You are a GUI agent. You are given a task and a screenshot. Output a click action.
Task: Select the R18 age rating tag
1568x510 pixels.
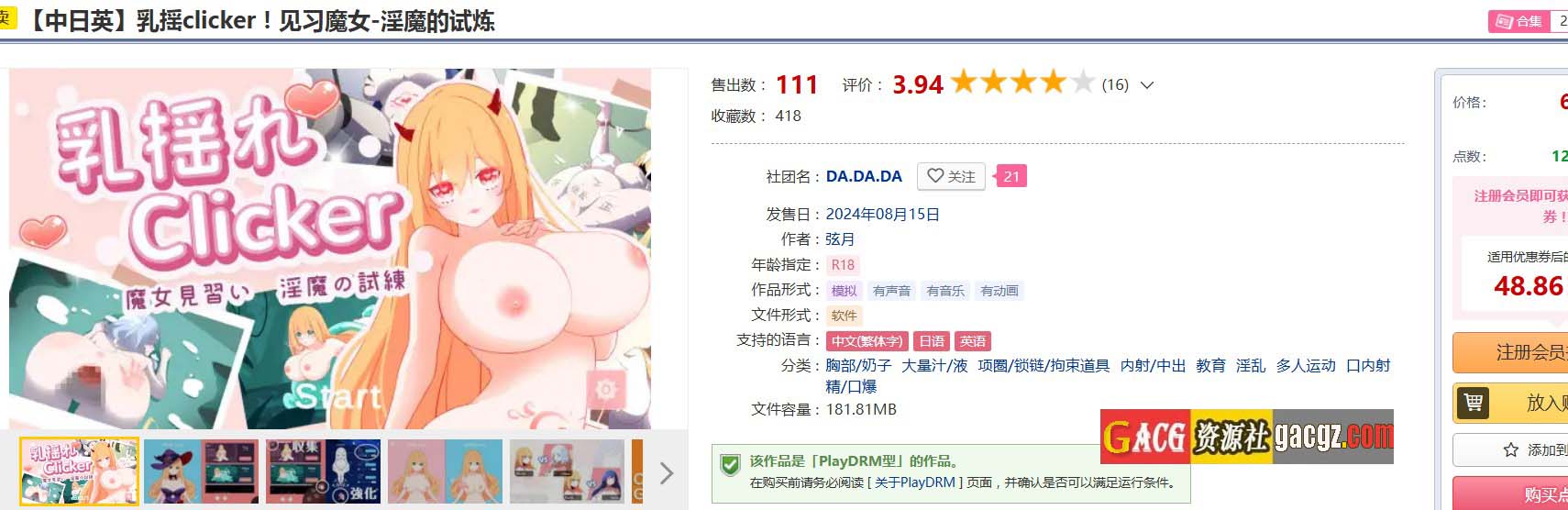click(x=843, y=265)
